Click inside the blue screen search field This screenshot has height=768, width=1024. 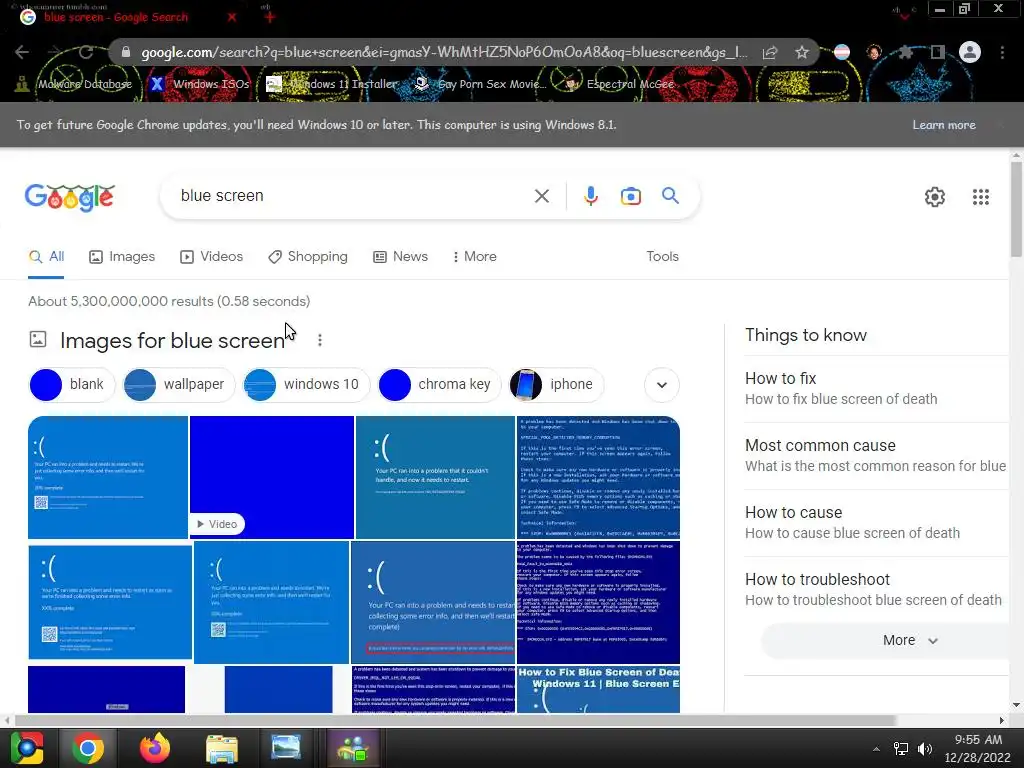pyautogui.click(x=353, y=196)
